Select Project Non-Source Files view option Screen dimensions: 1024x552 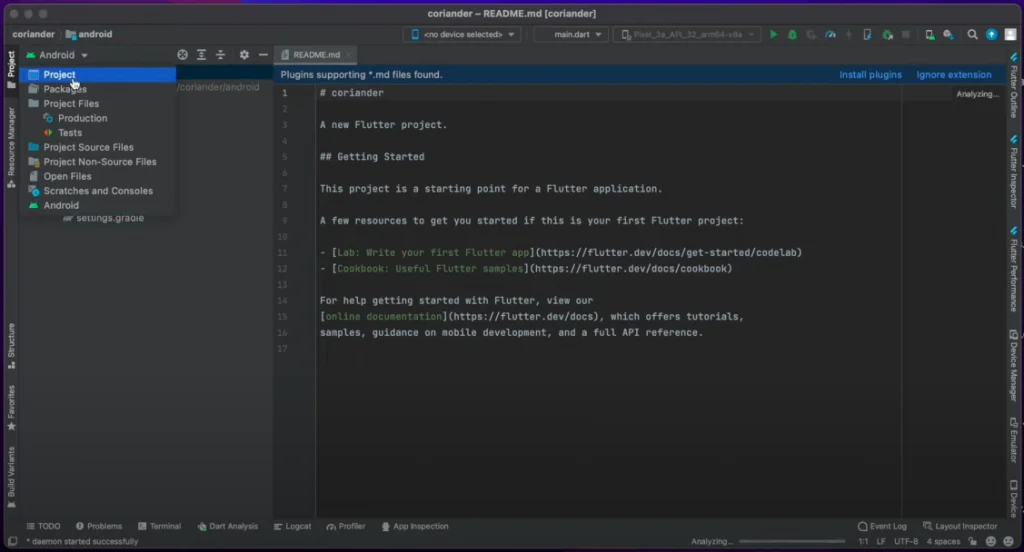click(98, 162)
